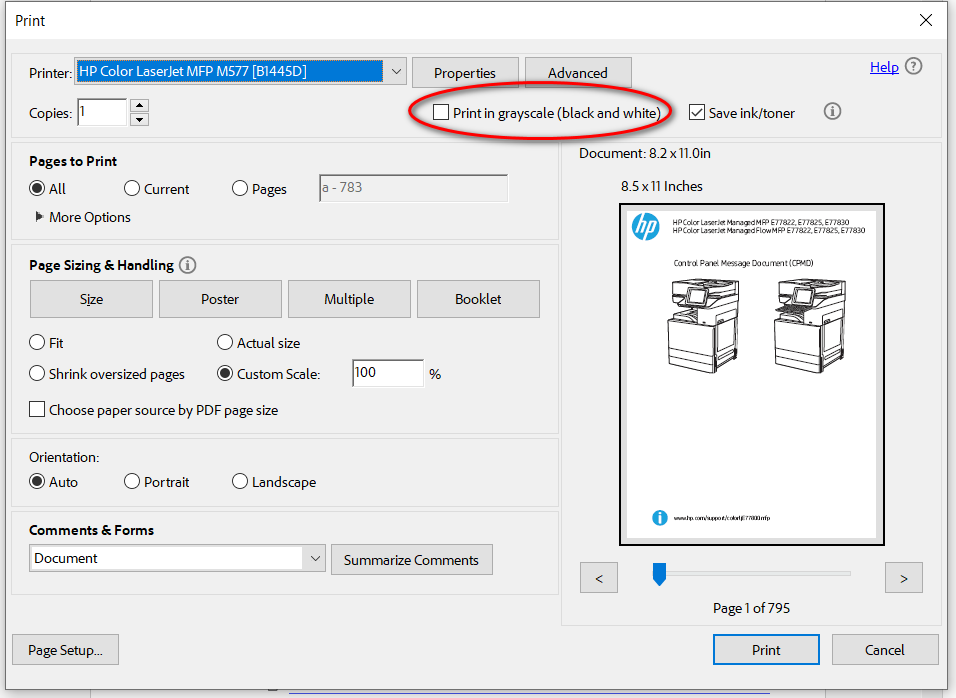Click the info icon next to Page Sizing & Handling
Screen dimensions: 956x698
click(187, 265)
